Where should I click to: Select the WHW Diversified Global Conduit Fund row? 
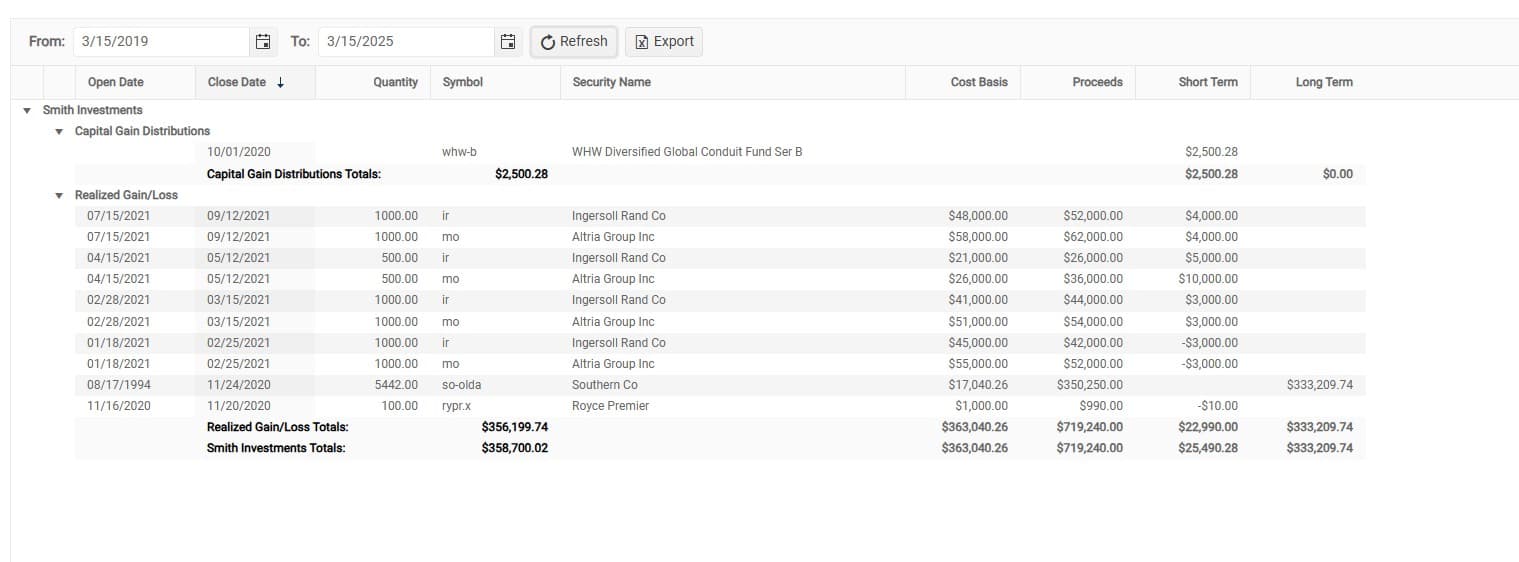click(720, 152)
